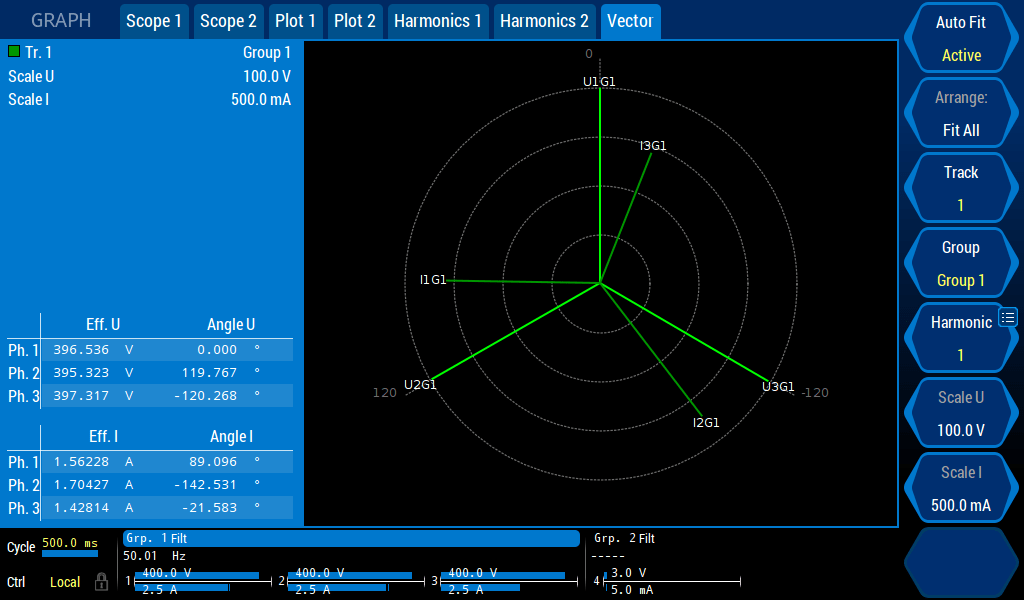The image size is (1024, 600).
Task: Toggle the Local control mode
Action: pos(65,582)
